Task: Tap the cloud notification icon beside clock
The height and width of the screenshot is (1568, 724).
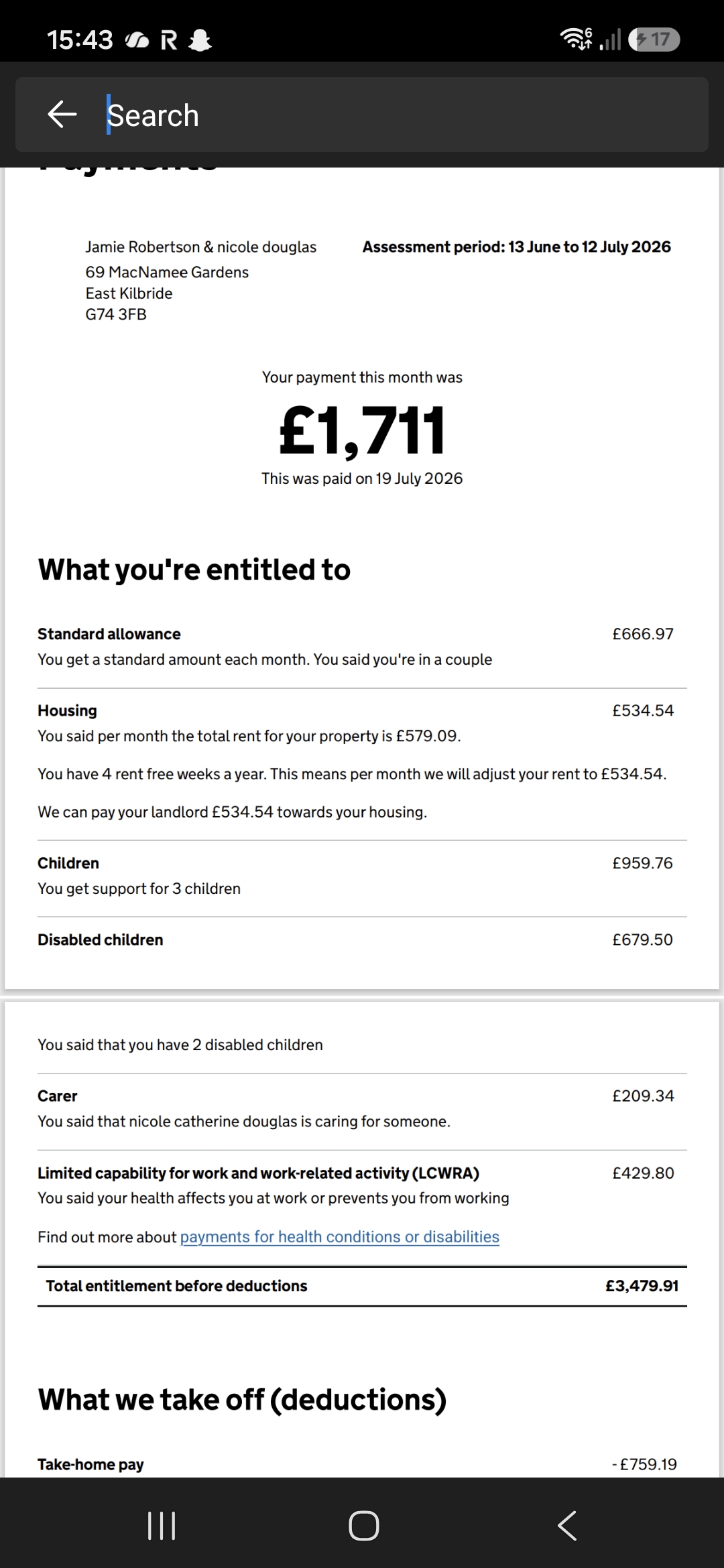Action: [137, 41]
